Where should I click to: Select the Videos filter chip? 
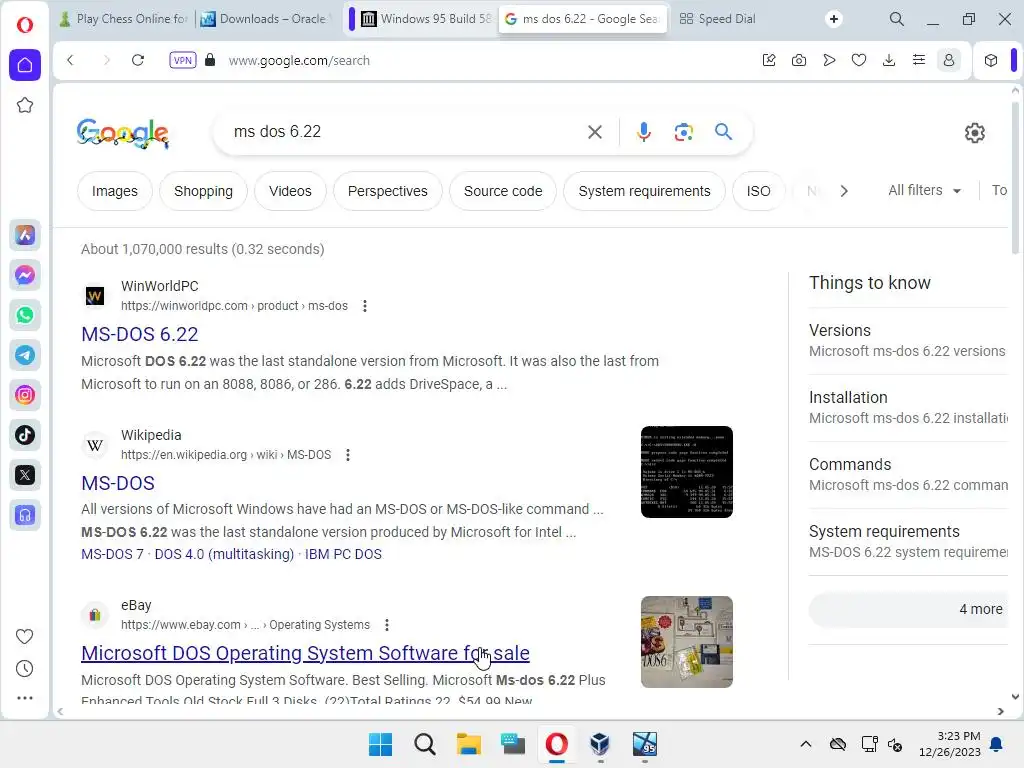coord(290,191)
